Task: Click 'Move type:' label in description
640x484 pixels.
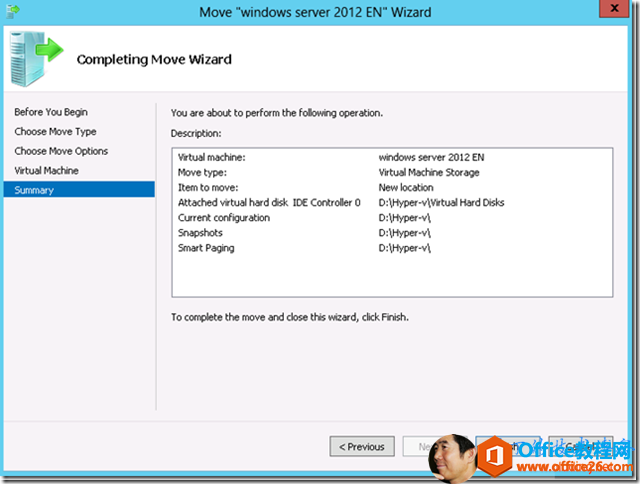Action: click(202, 173)
